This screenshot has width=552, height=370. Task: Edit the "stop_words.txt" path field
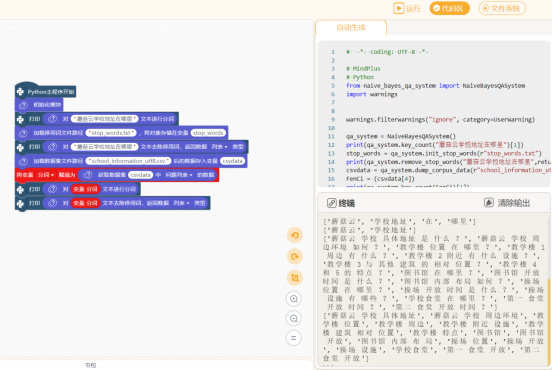(x=111, y=133)
